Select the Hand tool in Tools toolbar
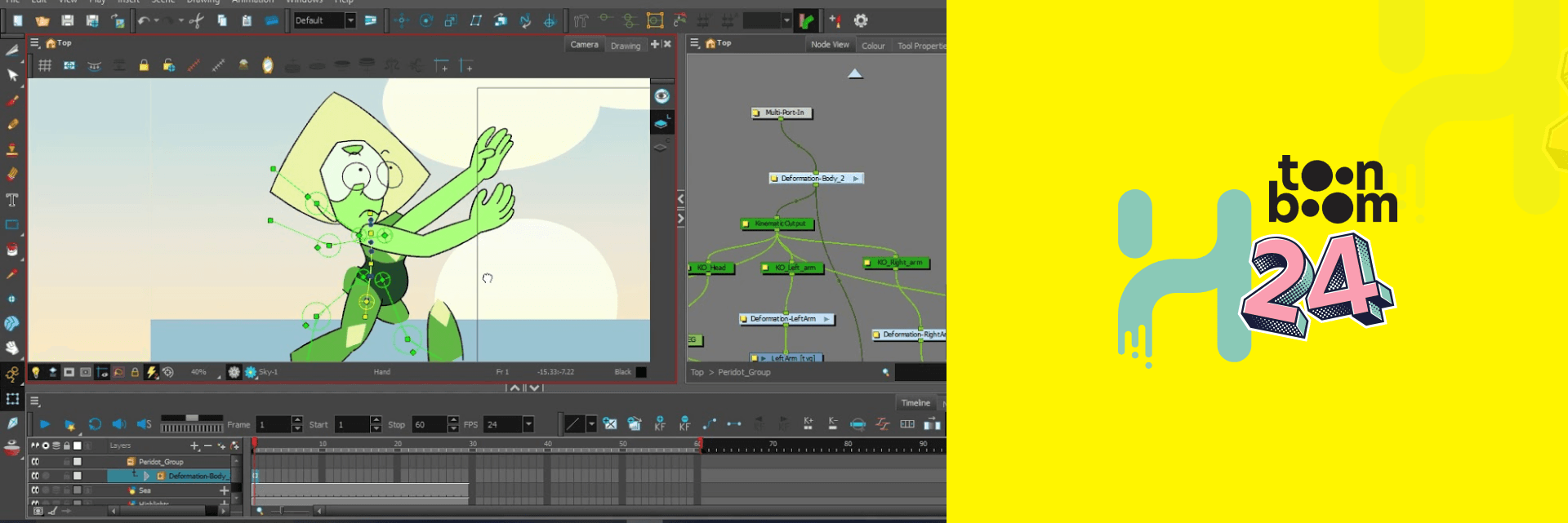 [12, 348]
